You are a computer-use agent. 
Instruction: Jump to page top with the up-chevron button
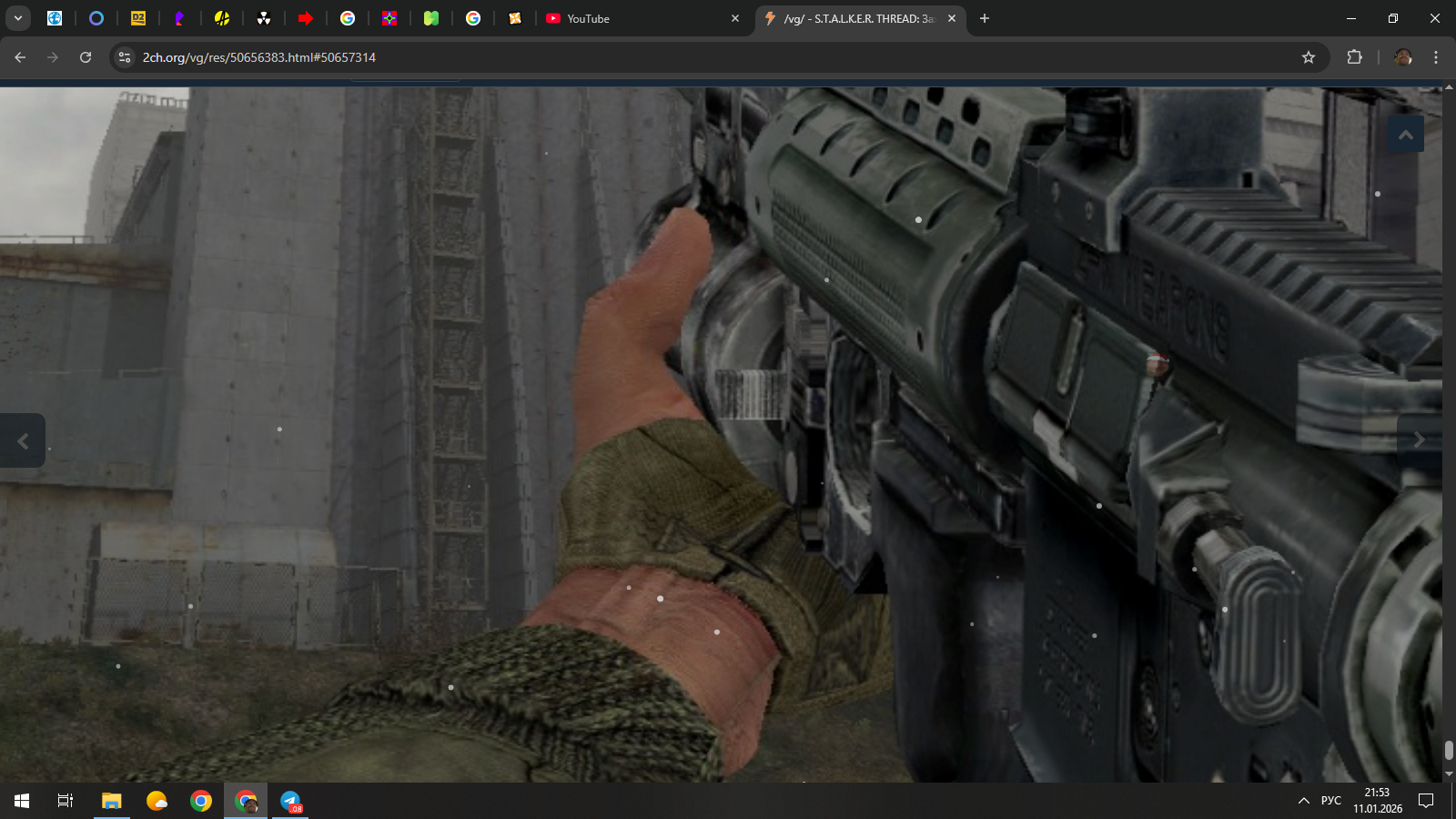1406,135
